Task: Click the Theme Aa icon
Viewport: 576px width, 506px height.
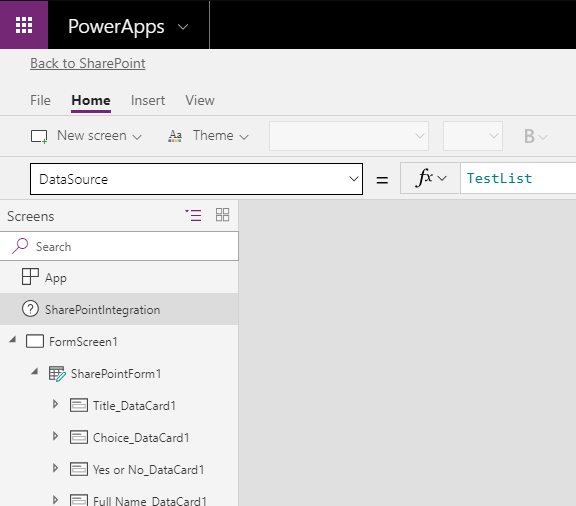Action: [x=175, y=136]
